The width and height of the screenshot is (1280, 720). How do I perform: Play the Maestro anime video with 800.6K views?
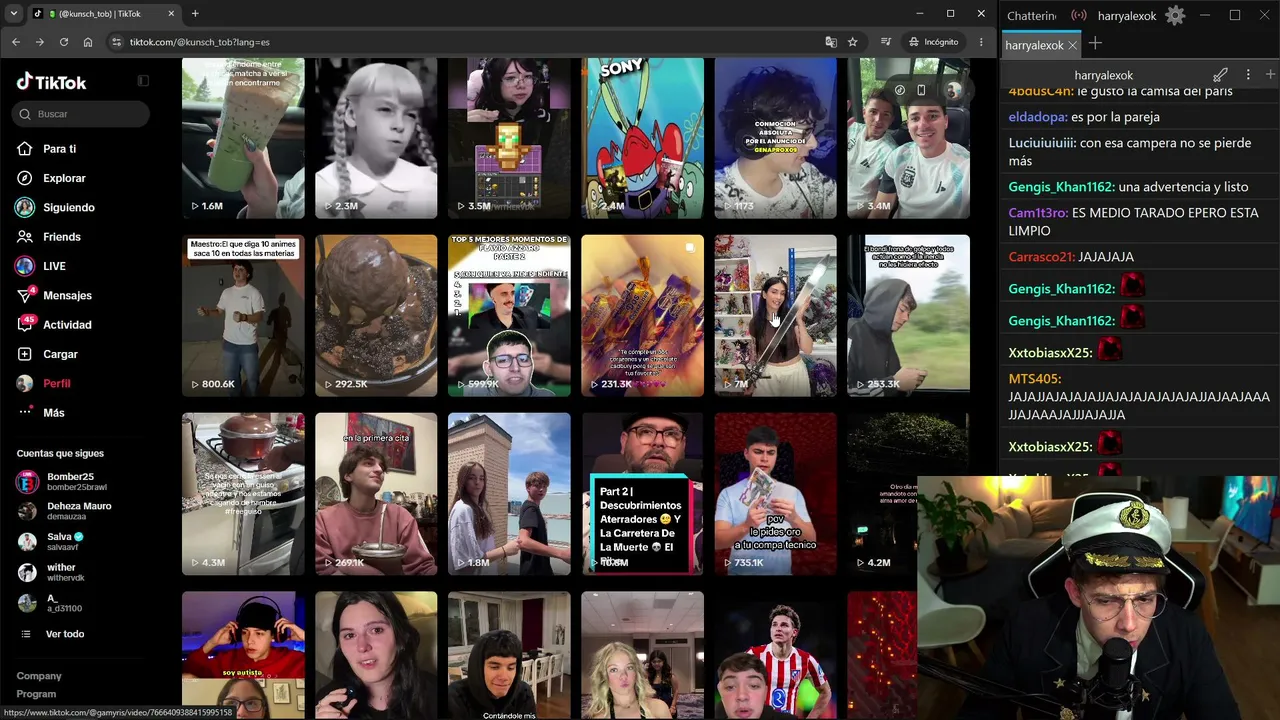pyautogui.click(x=243, y=316)
